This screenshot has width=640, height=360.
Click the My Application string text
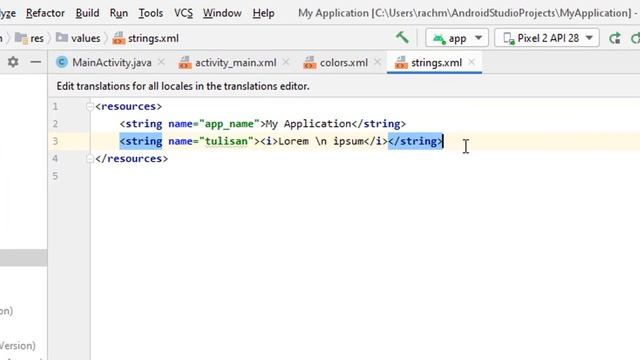309,124
